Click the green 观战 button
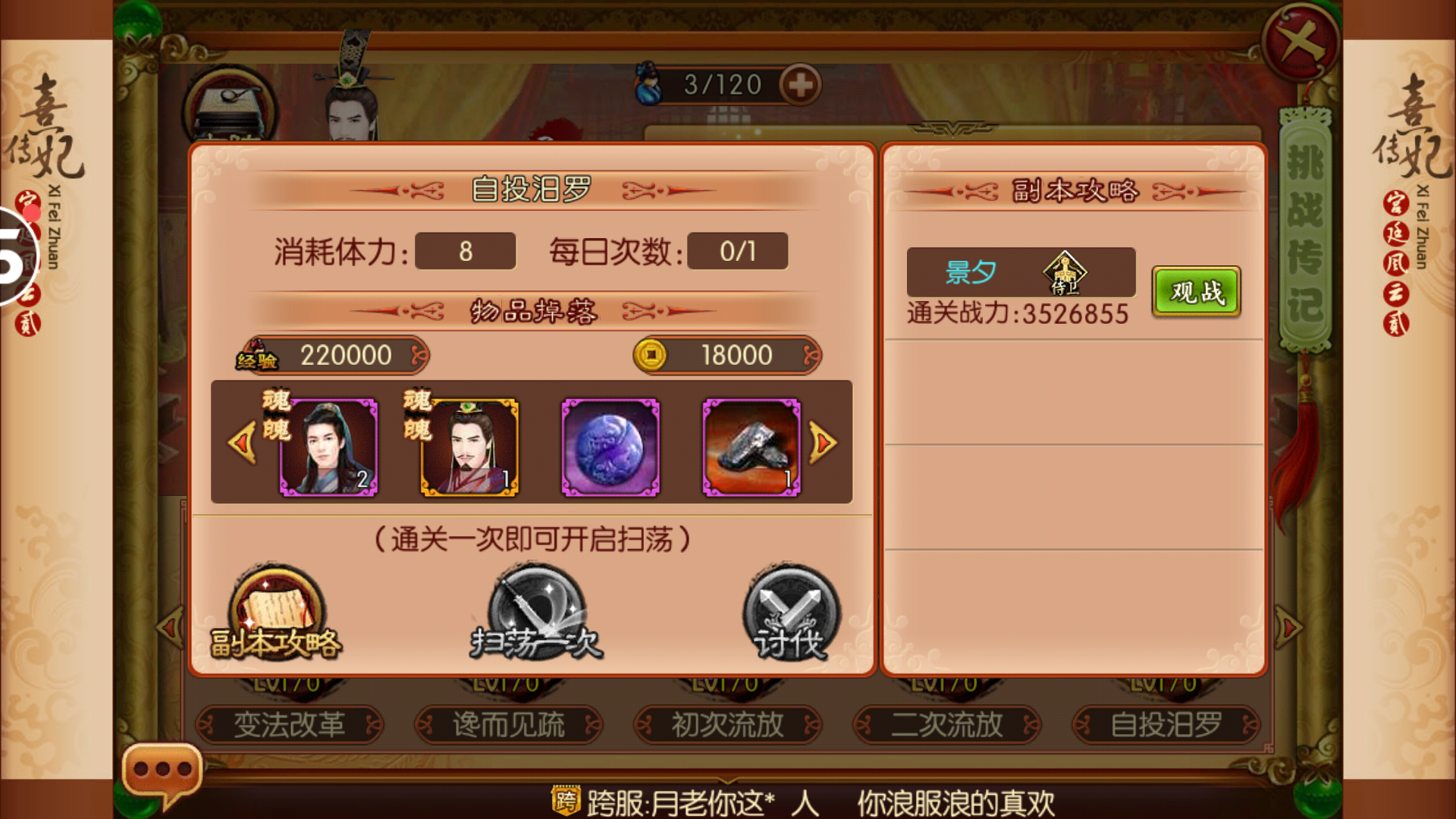Image resolution: width=1456 pixels, height=819 pixels. pos(1196,291)
